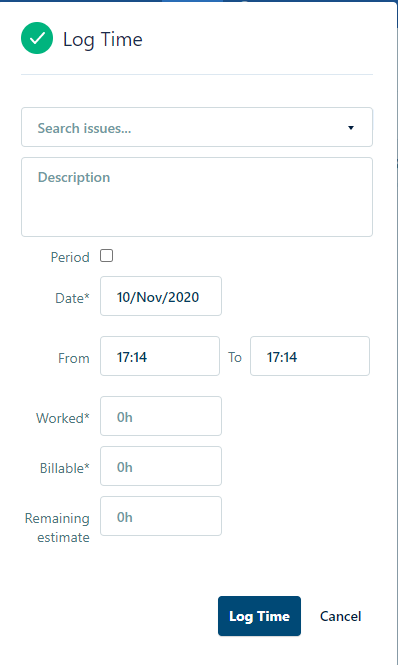398x665 pixels.
Task: Expand the Search issues dropdown arrow
Action: (351, 128)
